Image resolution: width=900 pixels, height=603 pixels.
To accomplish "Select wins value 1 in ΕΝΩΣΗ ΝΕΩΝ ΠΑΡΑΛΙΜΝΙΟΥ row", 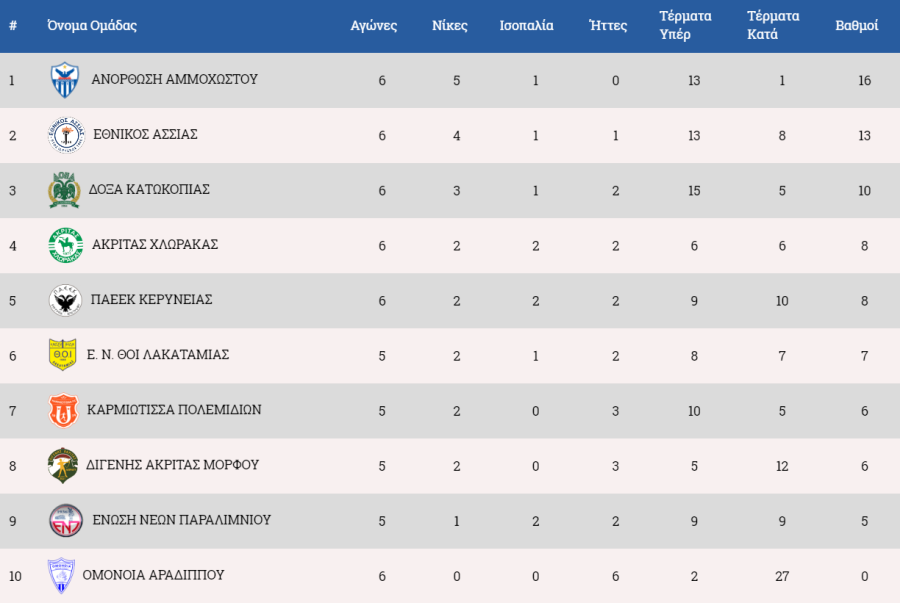I will pos(456,521).
